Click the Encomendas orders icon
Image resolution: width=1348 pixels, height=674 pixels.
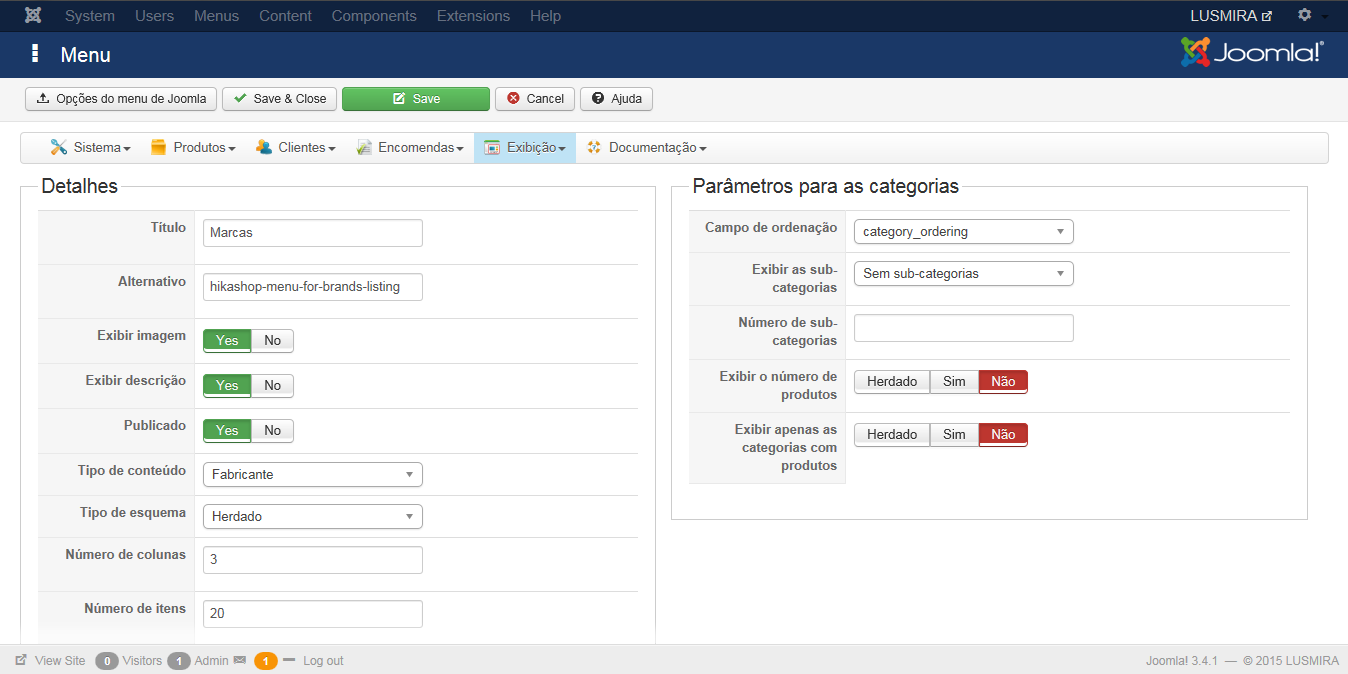[x=364, y=147]
